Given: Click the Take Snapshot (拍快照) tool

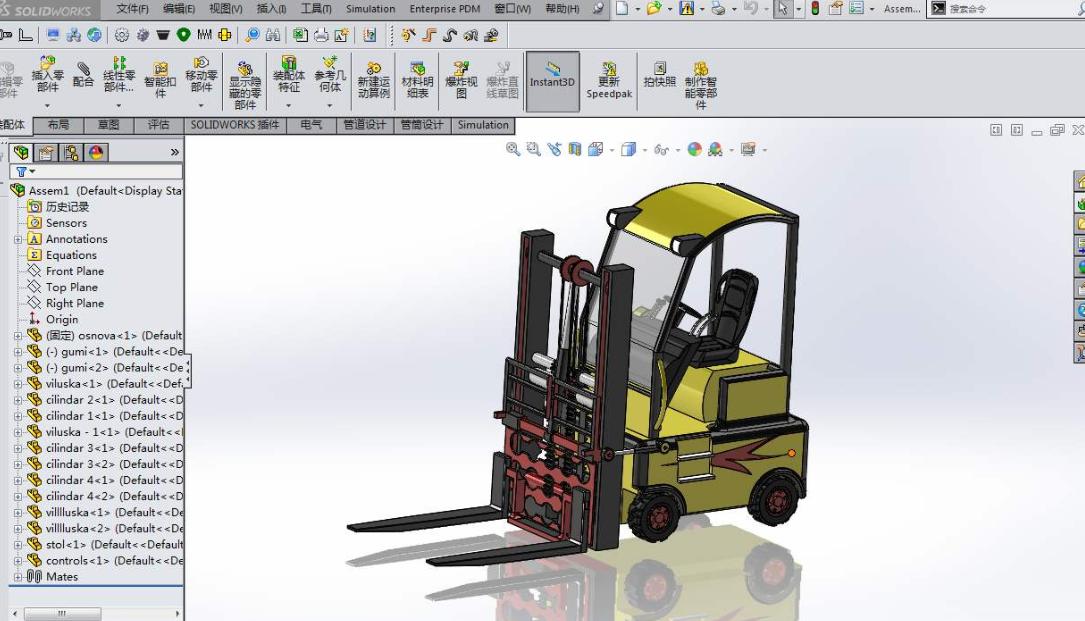Looking at the screenshot, I should click(659, 74).
